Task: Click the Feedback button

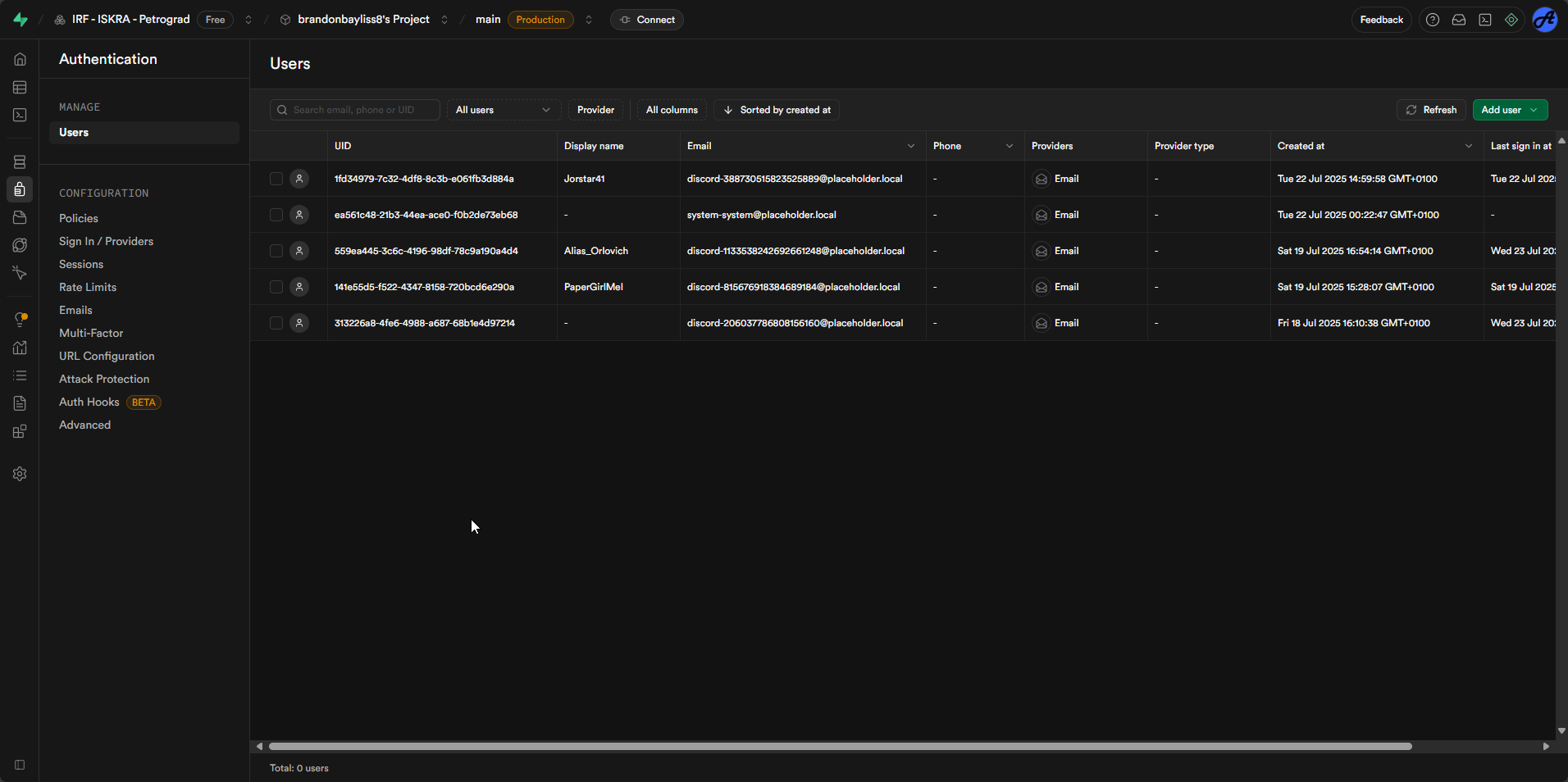Action: 1382,20
